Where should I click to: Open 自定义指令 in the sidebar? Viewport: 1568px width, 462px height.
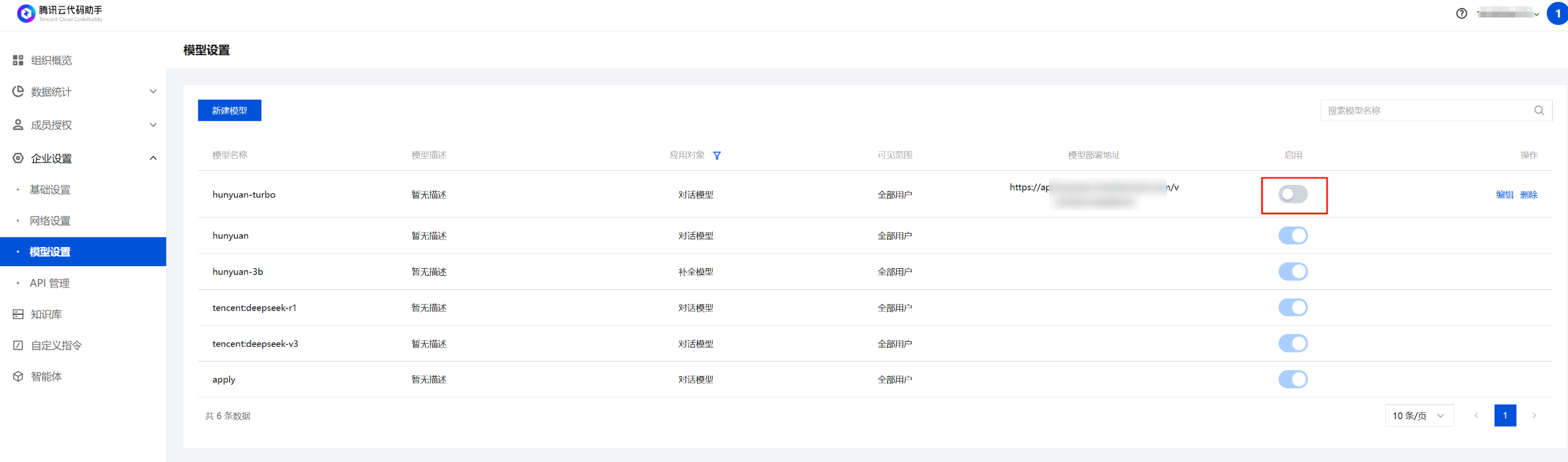tap(56, 346)
